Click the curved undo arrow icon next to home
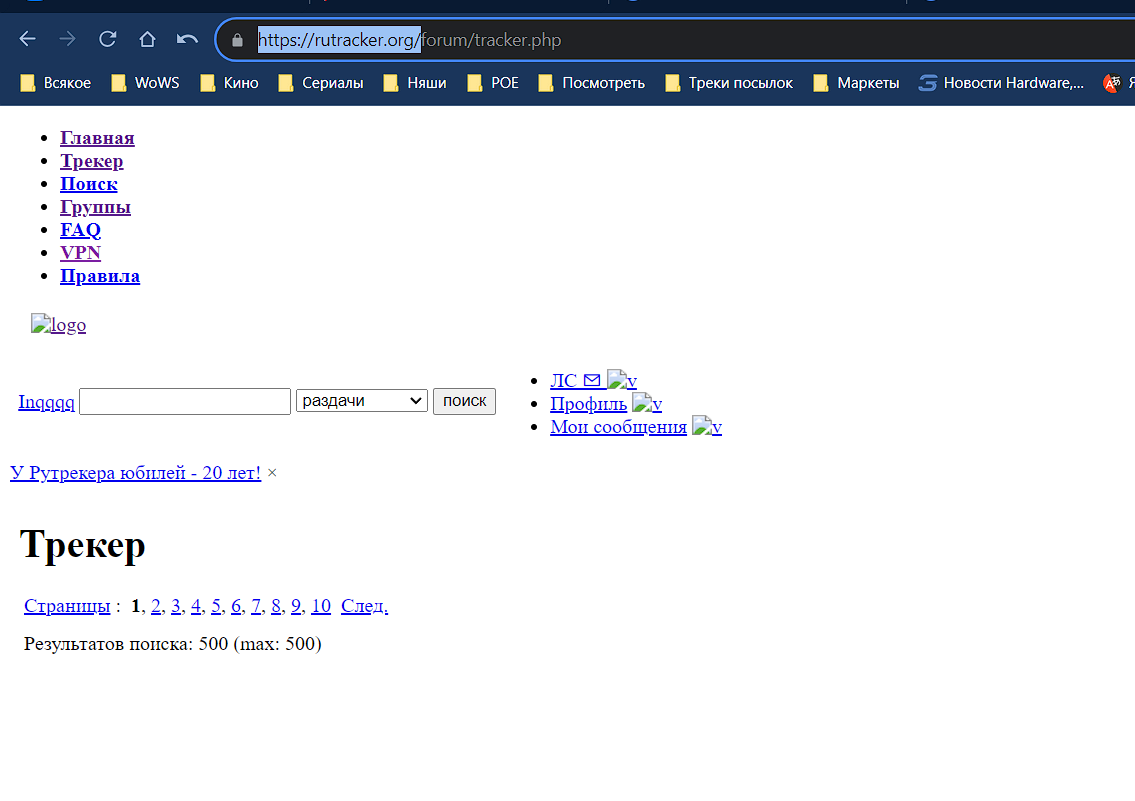Screen dimensions: 1135x801 coord(187,40)
